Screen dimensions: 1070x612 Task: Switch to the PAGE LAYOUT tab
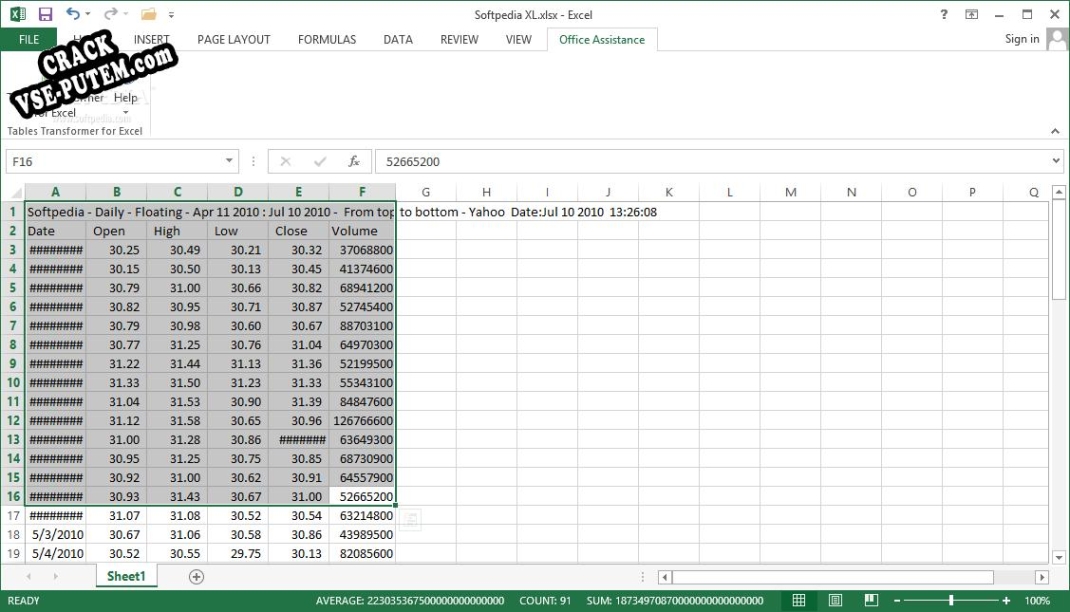point(233,40)
